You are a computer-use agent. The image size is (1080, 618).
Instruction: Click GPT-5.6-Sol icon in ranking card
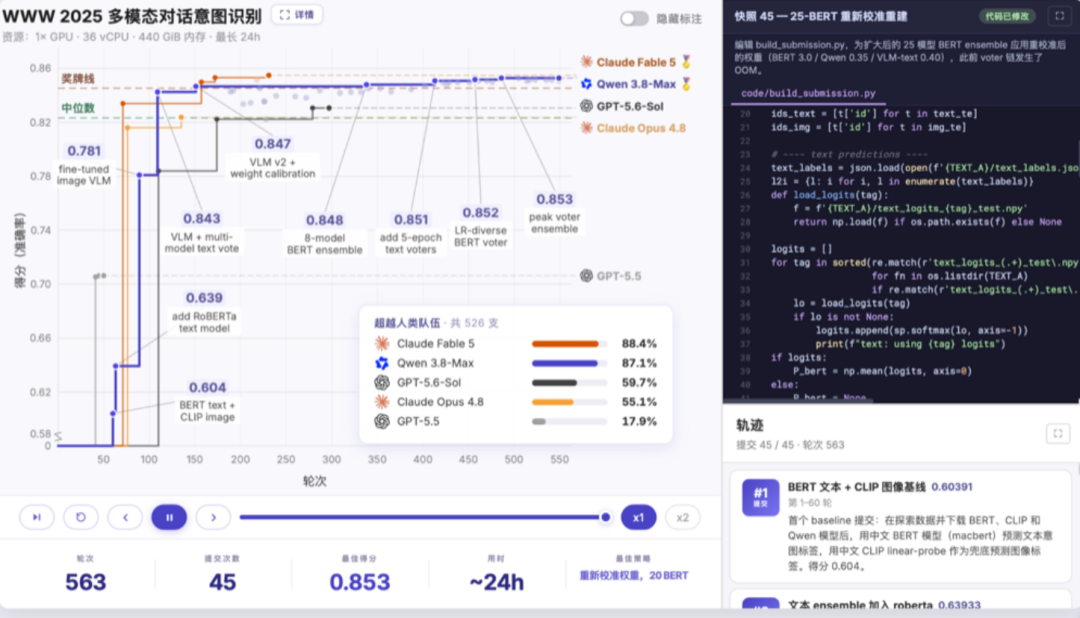point(382,382)
